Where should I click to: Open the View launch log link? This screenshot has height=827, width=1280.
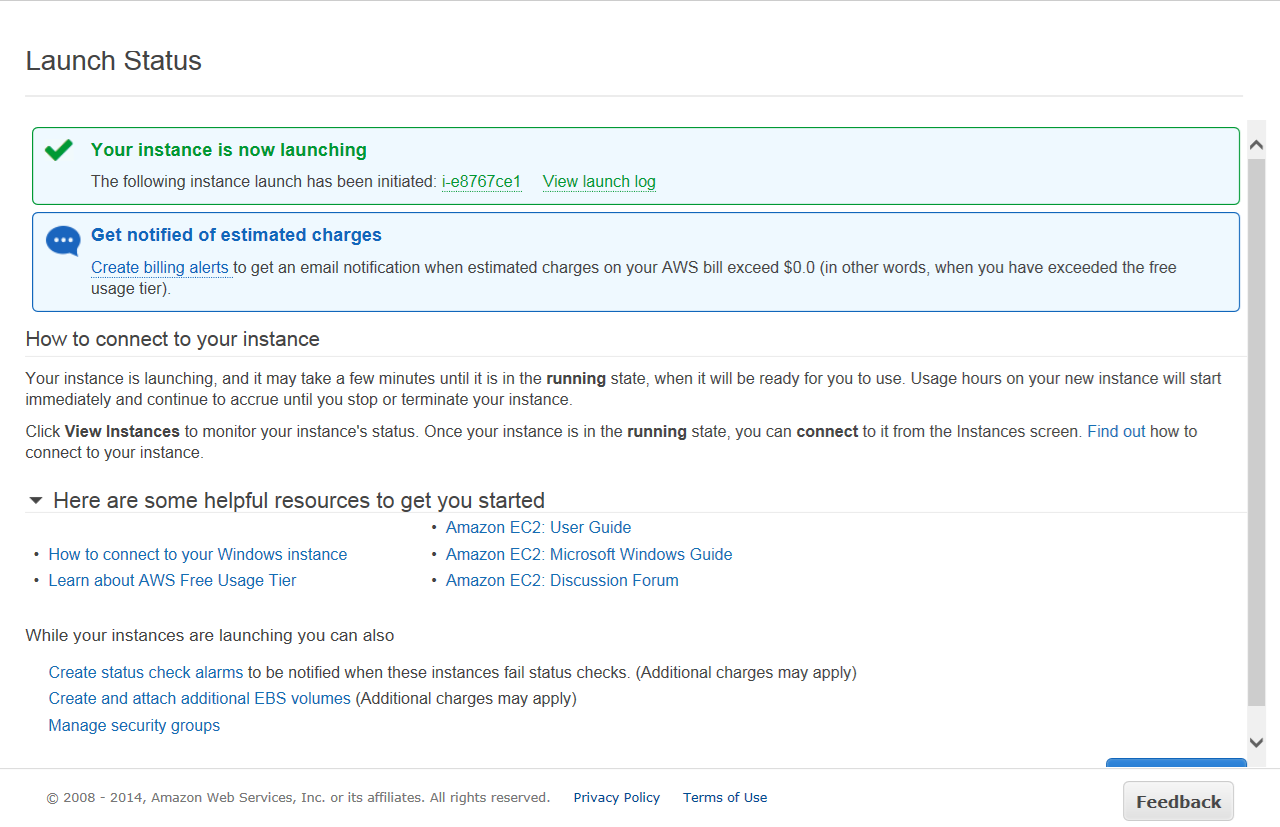coord(599,181)
